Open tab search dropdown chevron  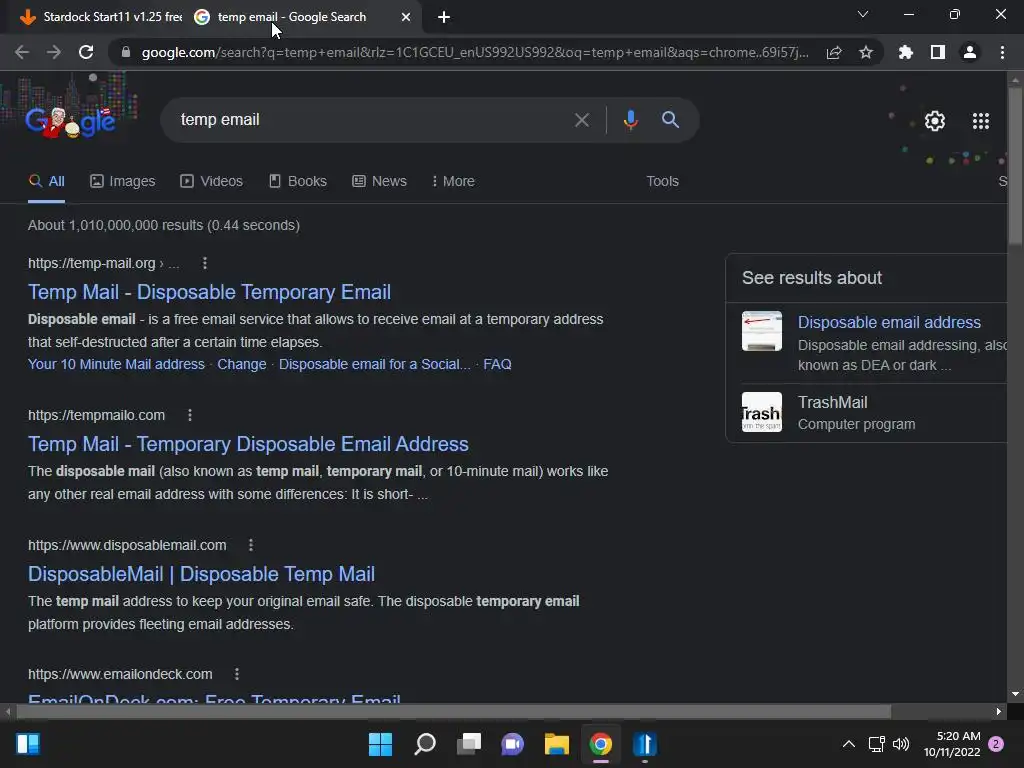tap(863, 14)
